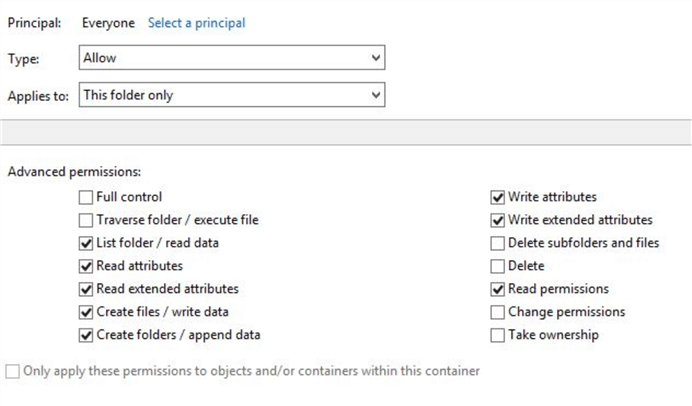Uncheck the Read attributes checkbox
This screenshot has width=692, height=406.
[x=85, y=266]
